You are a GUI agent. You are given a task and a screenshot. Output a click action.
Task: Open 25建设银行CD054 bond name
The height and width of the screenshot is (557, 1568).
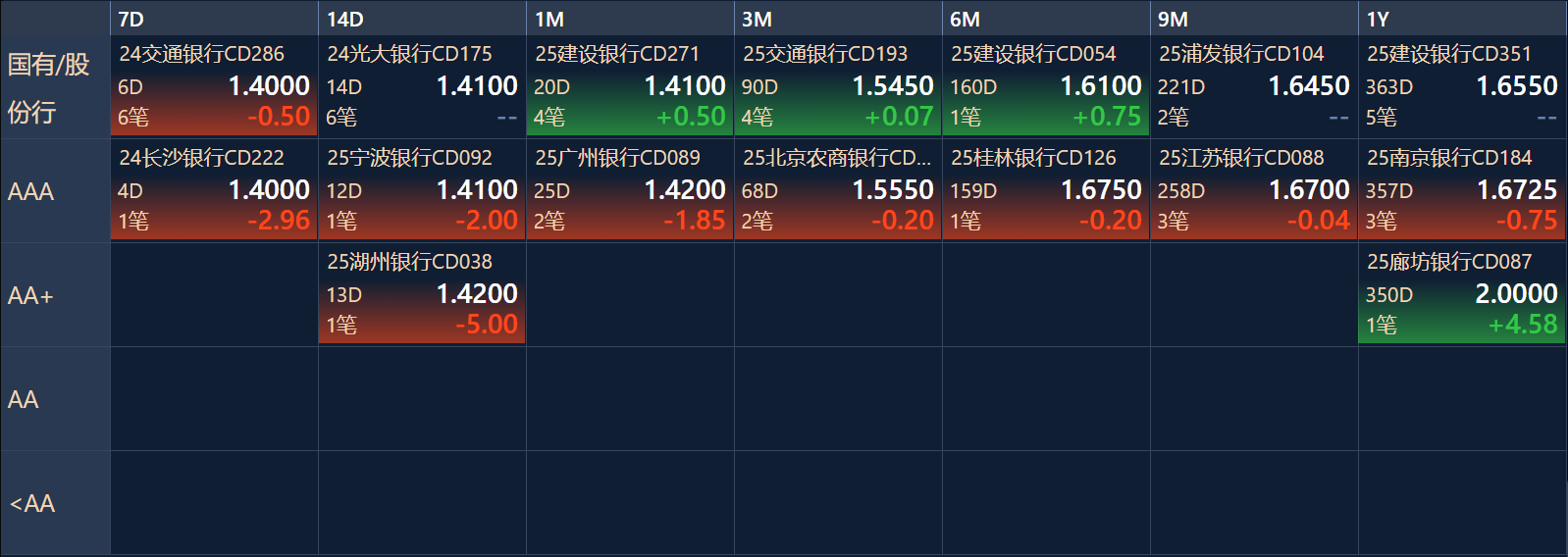tap(1033, 54)
